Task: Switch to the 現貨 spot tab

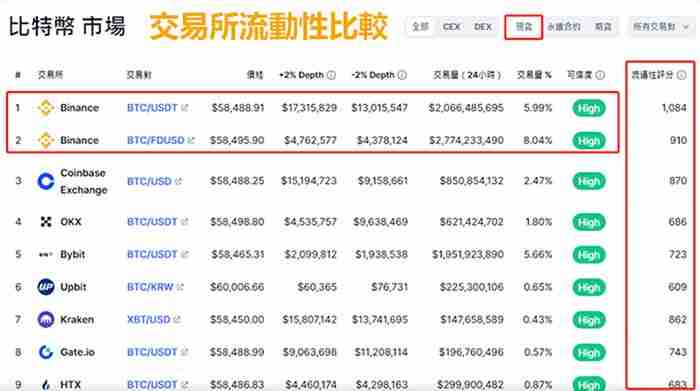Action: tap(524, 27)
